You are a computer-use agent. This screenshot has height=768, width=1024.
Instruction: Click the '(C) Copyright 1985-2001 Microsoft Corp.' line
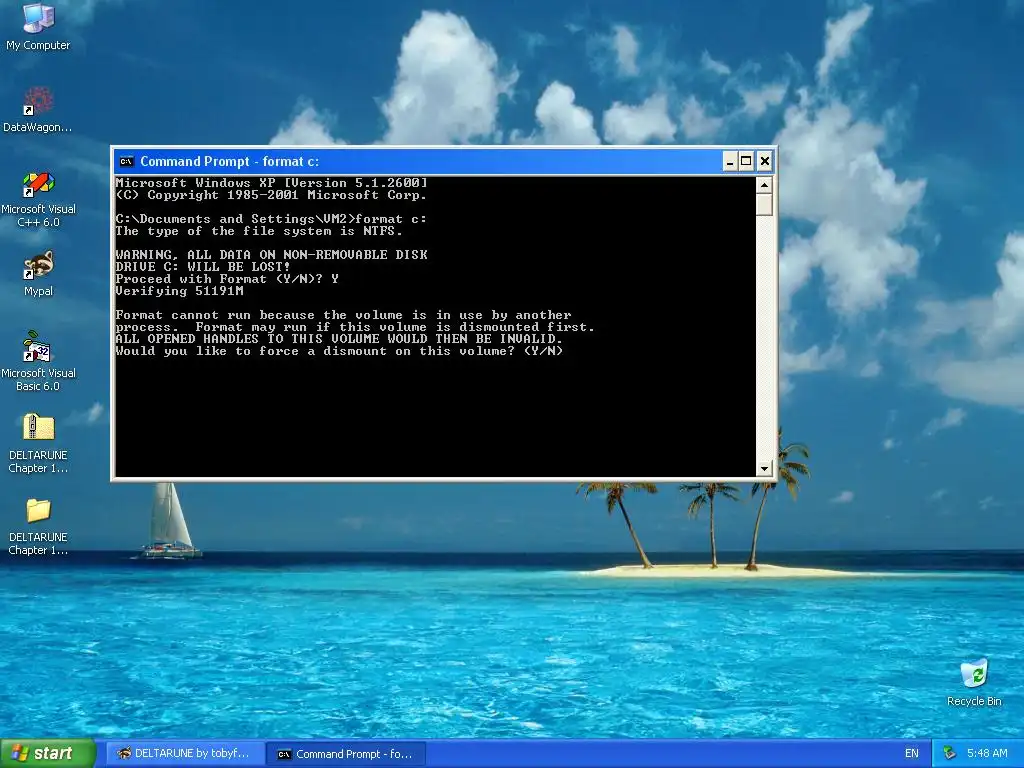(x=271, y=195)
